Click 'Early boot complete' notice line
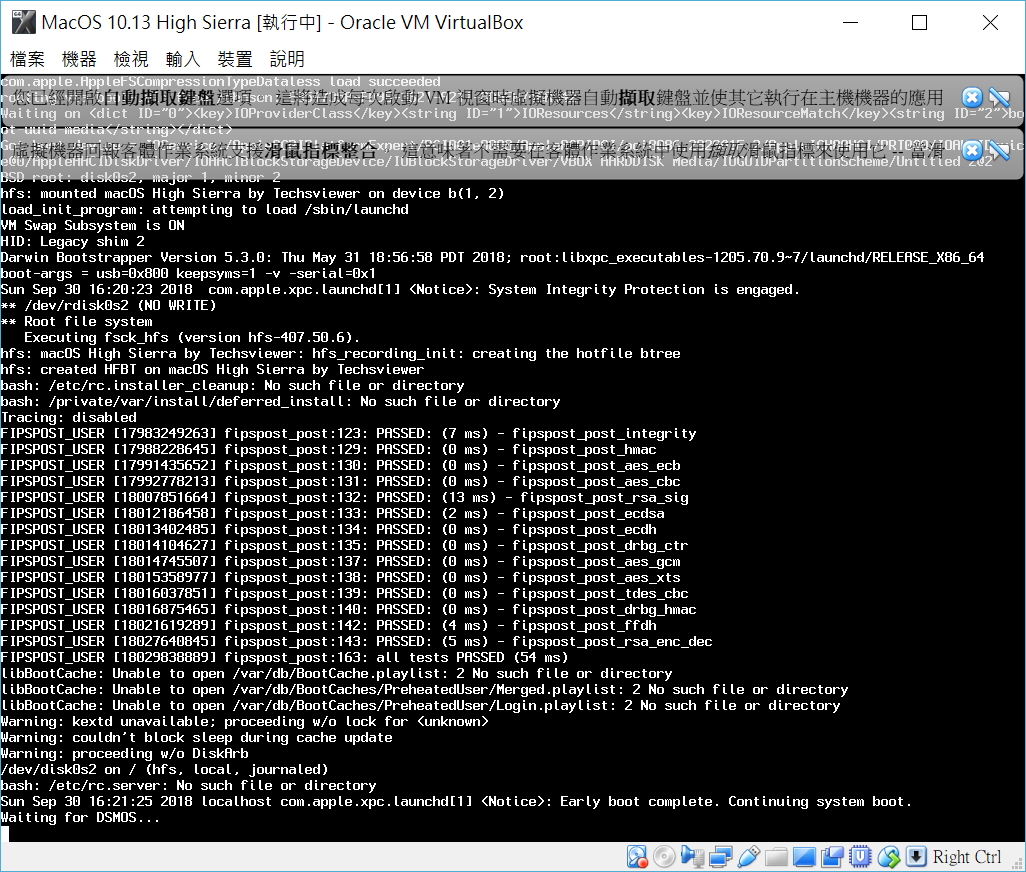 [456, 802]
